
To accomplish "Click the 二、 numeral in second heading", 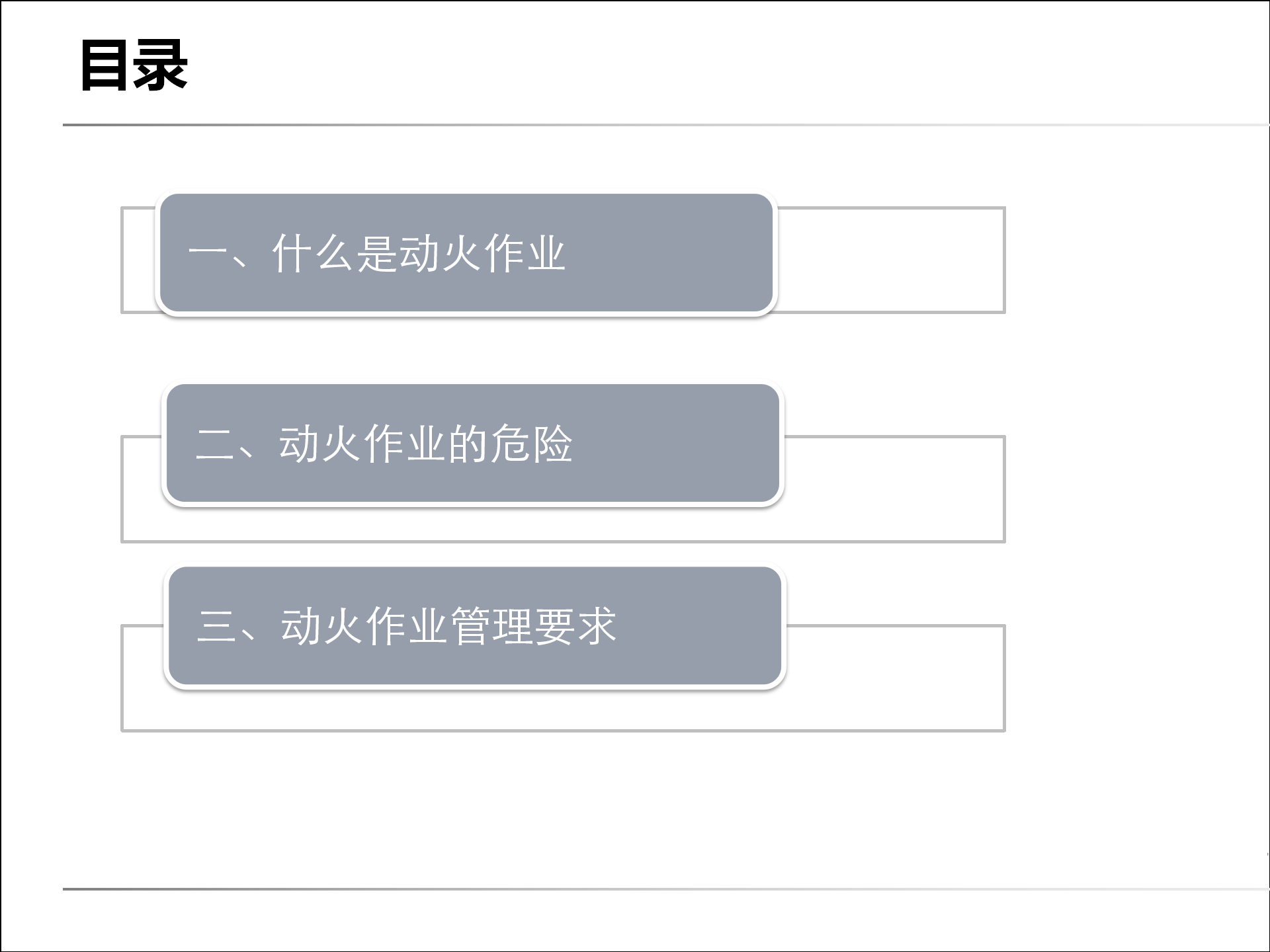I will tap(235, 444).
